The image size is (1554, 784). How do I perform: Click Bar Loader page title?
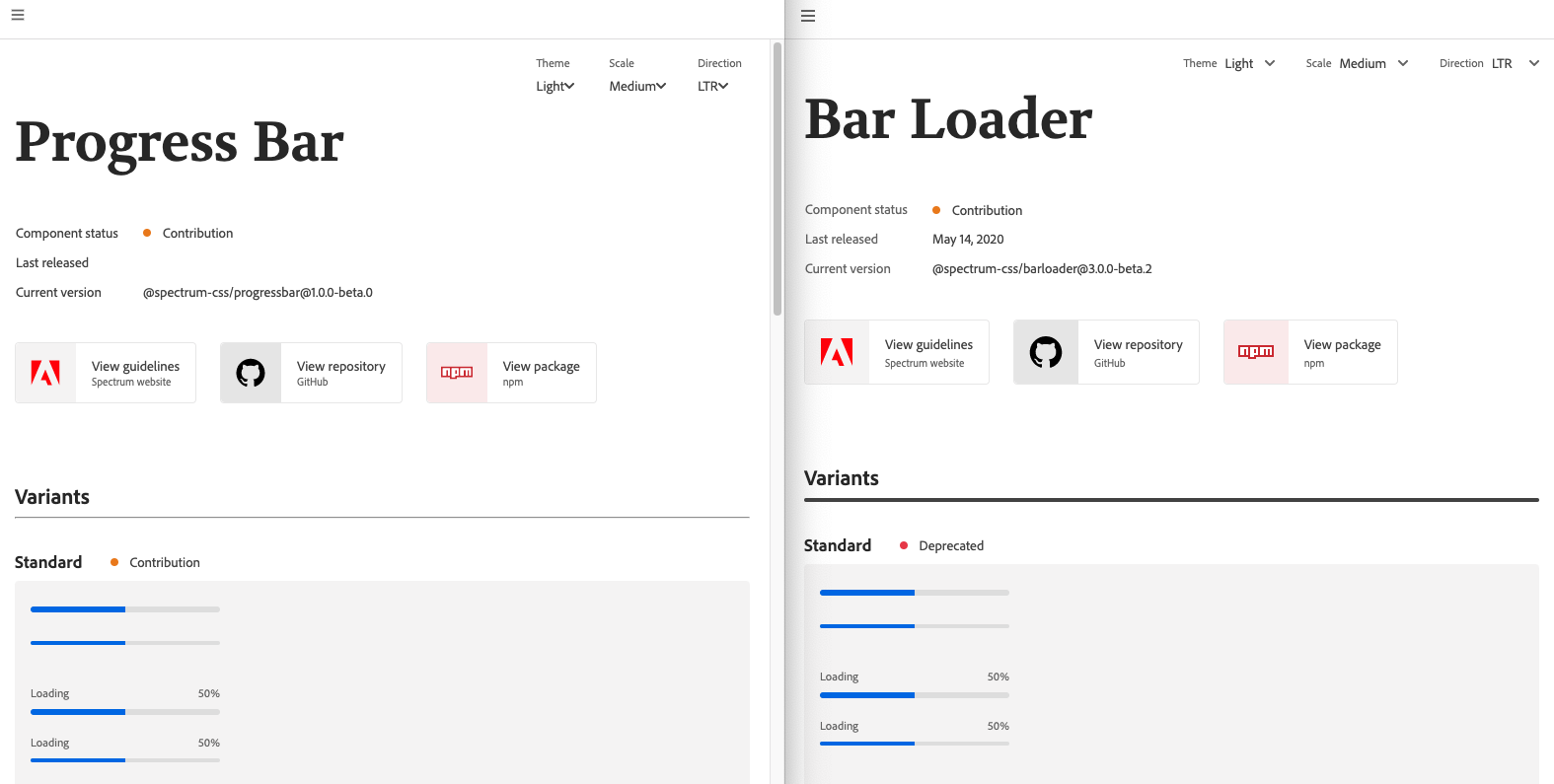[948, 119]
